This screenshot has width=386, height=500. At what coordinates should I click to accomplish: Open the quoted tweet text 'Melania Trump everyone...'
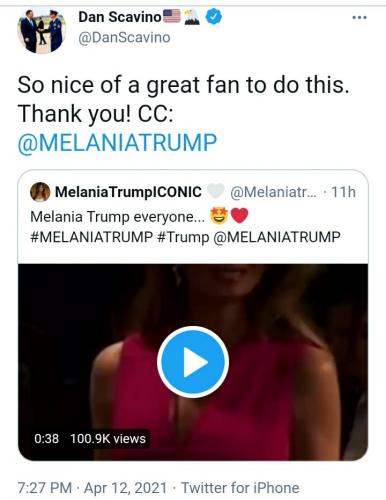coord(117,217)
